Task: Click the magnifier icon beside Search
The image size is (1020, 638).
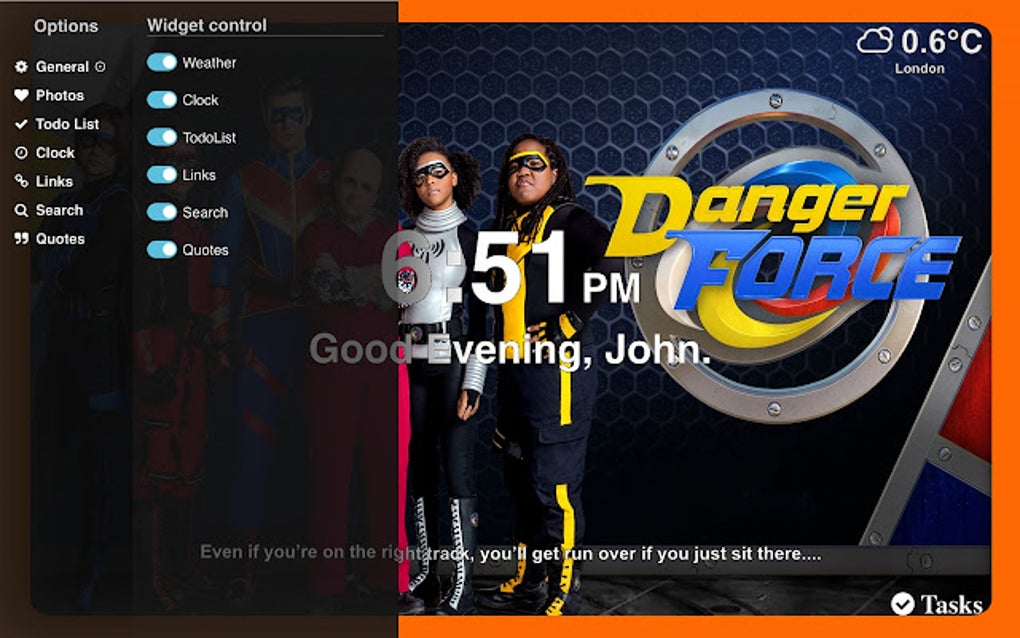Action: pos(21,210)
